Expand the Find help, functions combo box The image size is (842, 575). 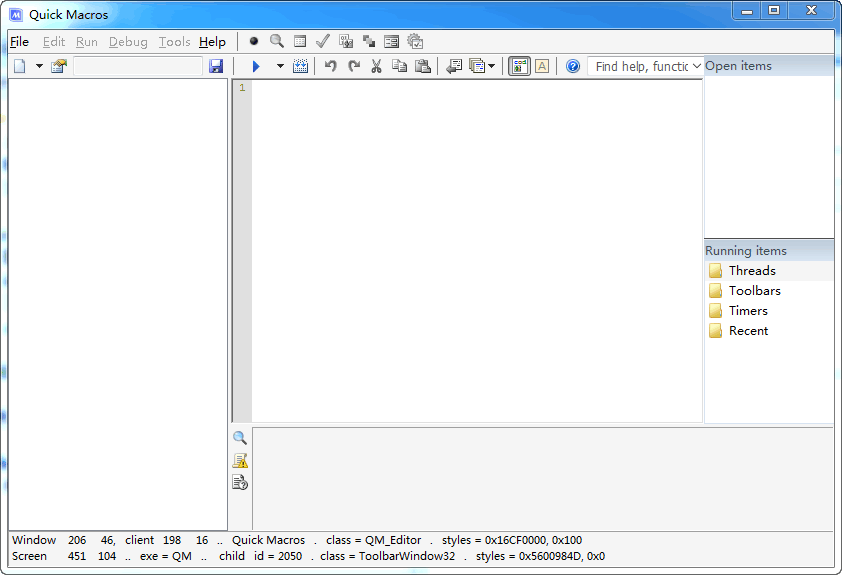pos(697,66)
